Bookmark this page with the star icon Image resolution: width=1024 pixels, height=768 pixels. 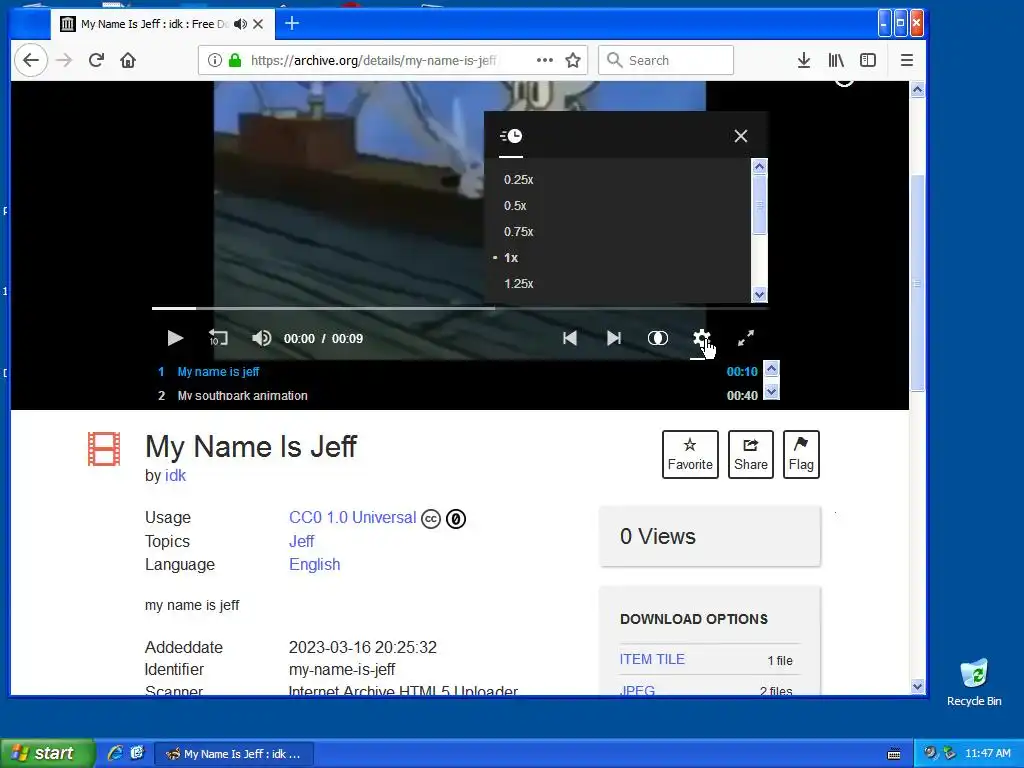pos(573,61)
